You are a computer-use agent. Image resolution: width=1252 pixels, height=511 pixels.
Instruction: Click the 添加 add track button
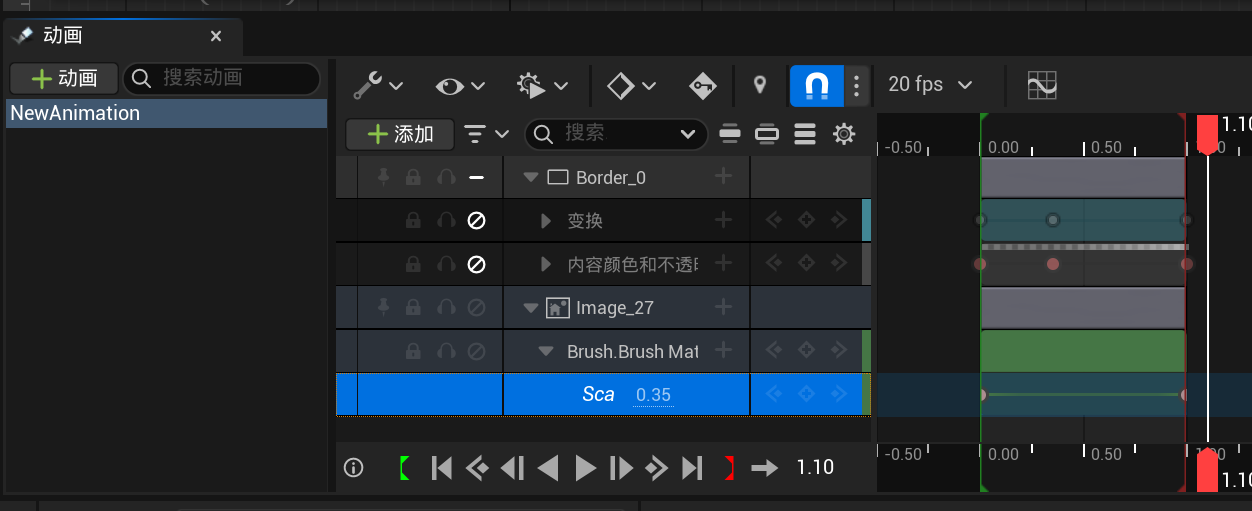(x=400, y=134)
